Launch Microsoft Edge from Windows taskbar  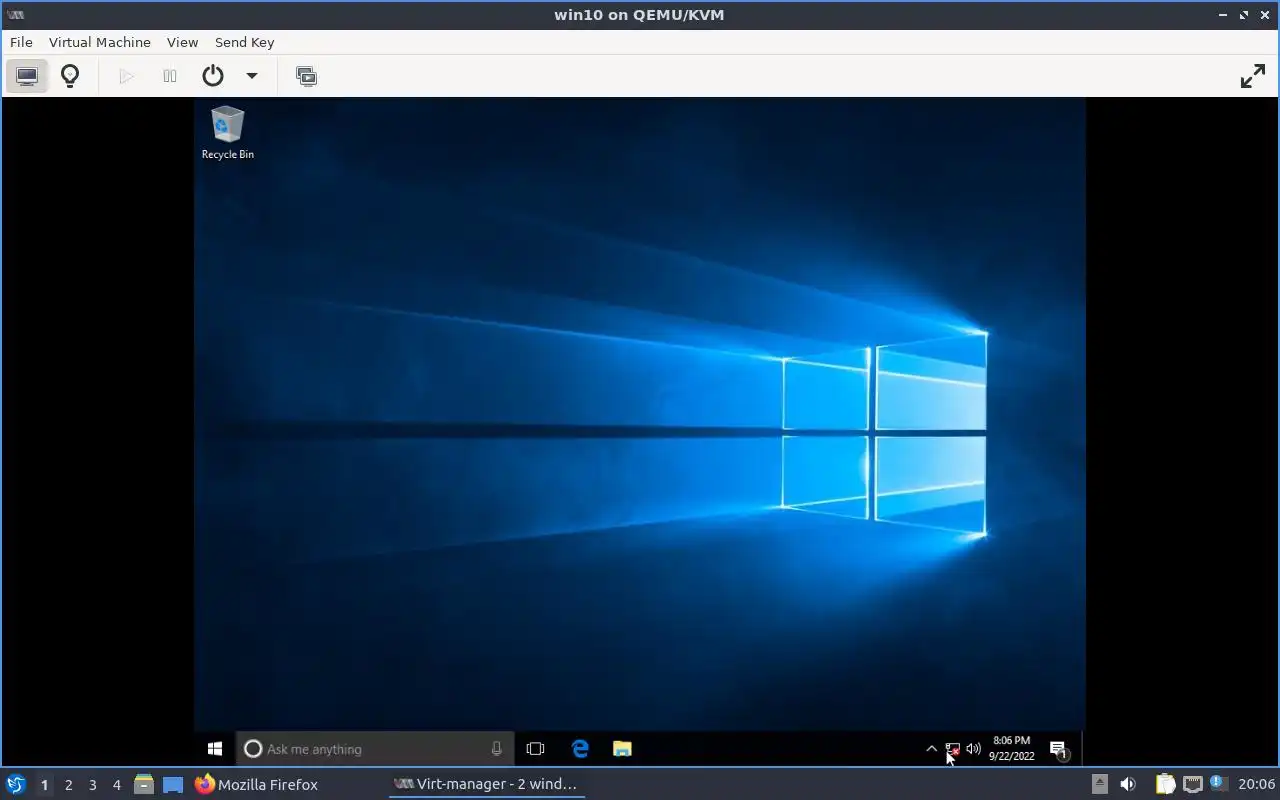(580, 749)
